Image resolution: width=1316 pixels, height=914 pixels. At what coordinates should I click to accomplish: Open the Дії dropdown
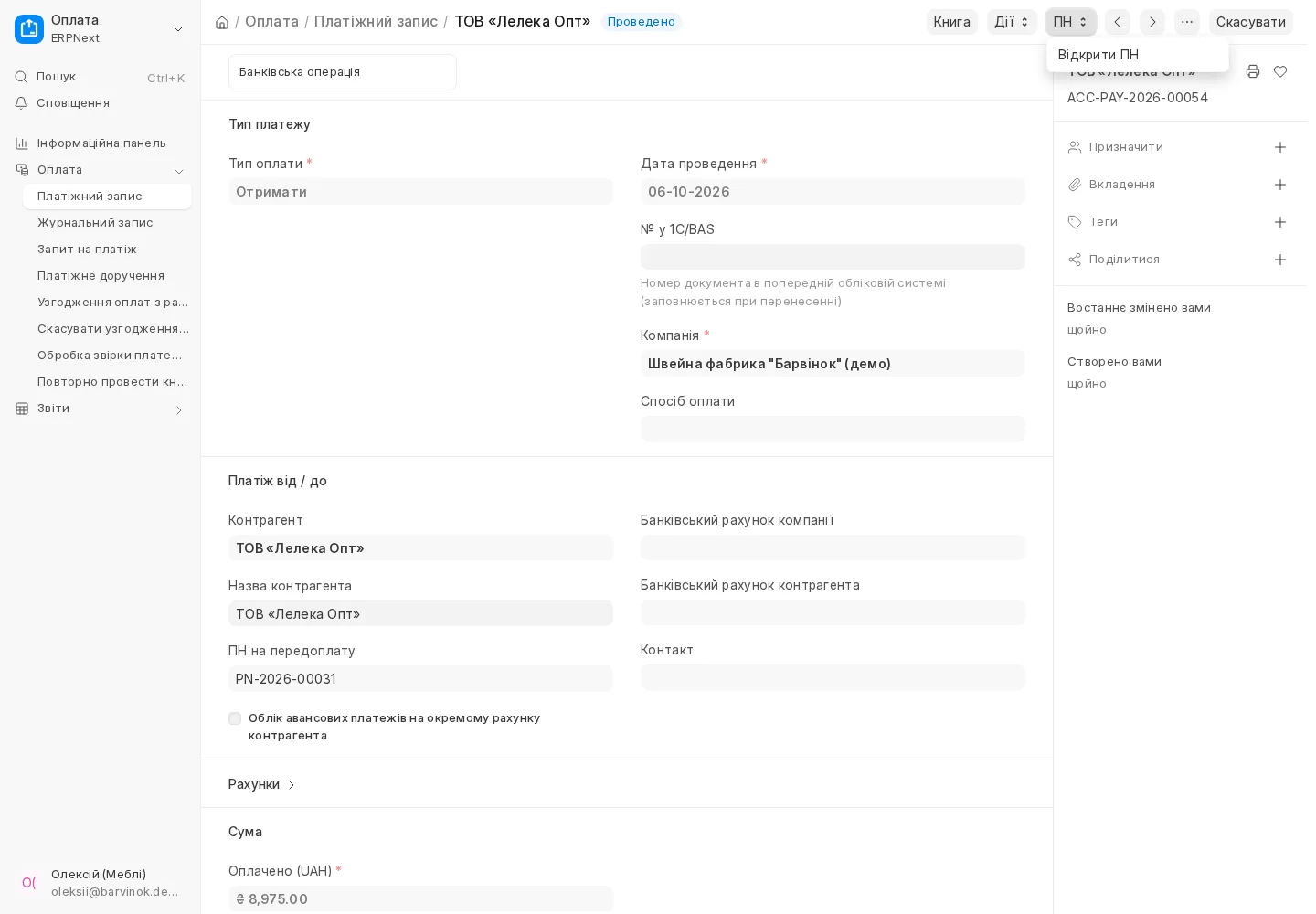pos(1012,22)
